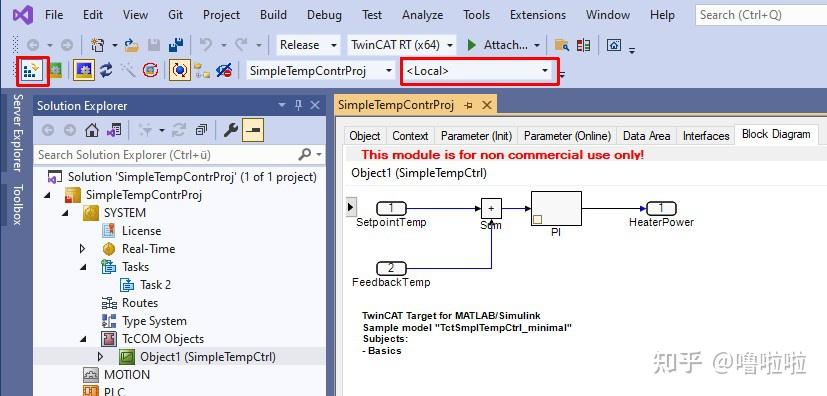Switch to the Parameter (Online) tab
Viewport: 827px width, 396px height.
tap(567, 136)
